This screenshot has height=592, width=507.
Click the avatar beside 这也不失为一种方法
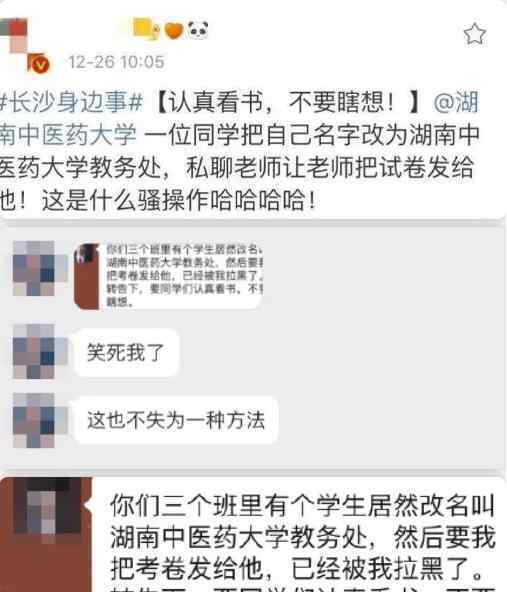coord(35,420)
